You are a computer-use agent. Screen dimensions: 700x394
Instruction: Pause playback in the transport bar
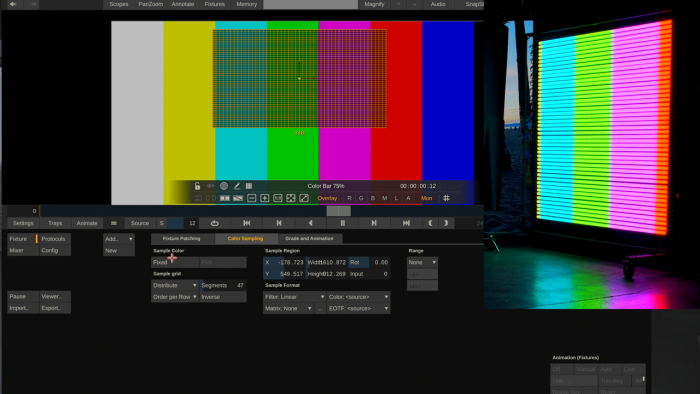pyautogui.click(x=343, y=223)
